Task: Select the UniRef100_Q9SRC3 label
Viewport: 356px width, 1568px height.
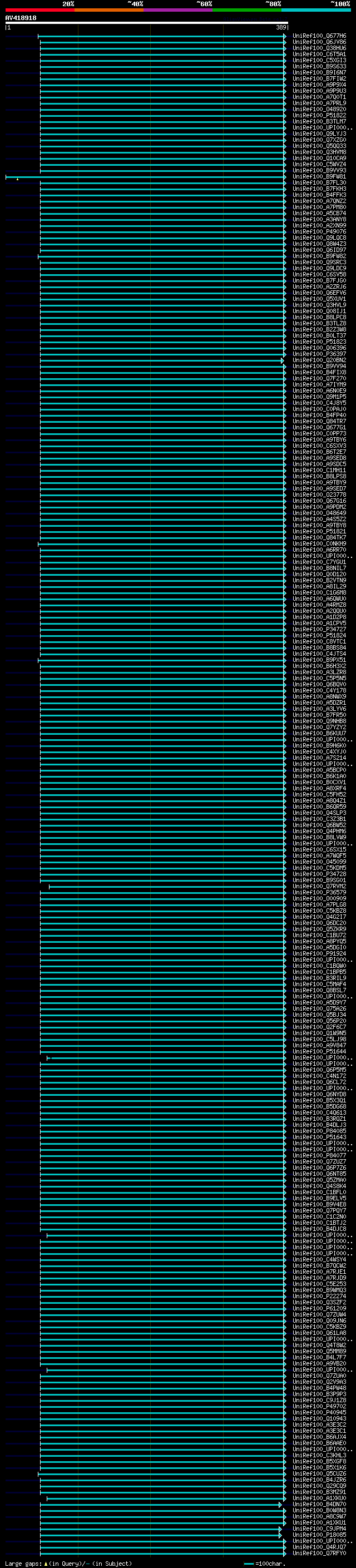Action: pyautogui.click(x=319, y=263)
